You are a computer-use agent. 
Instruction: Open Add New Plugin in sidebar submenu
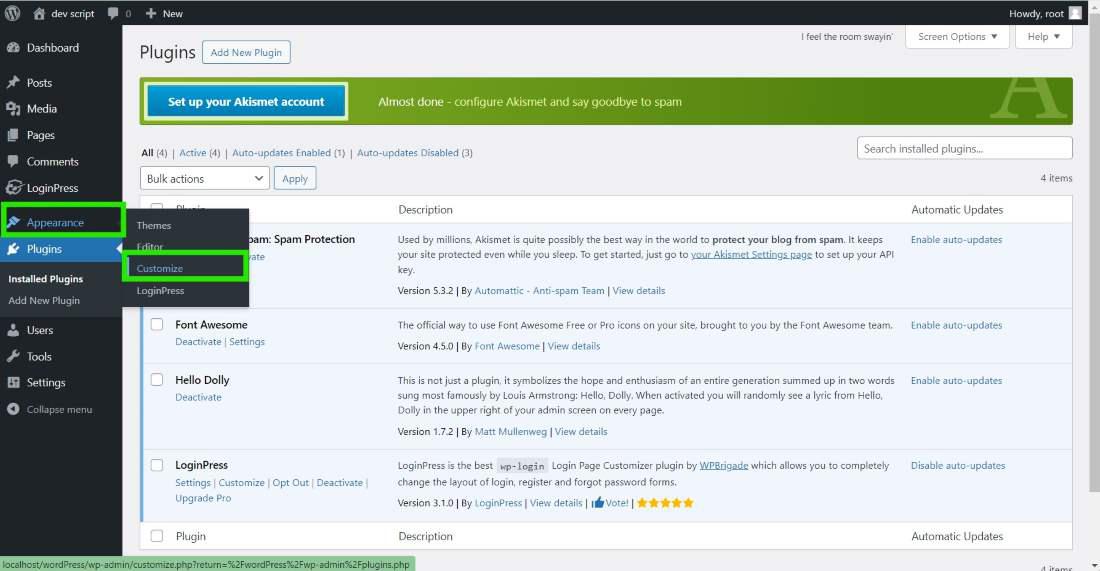tap(44, 301)
